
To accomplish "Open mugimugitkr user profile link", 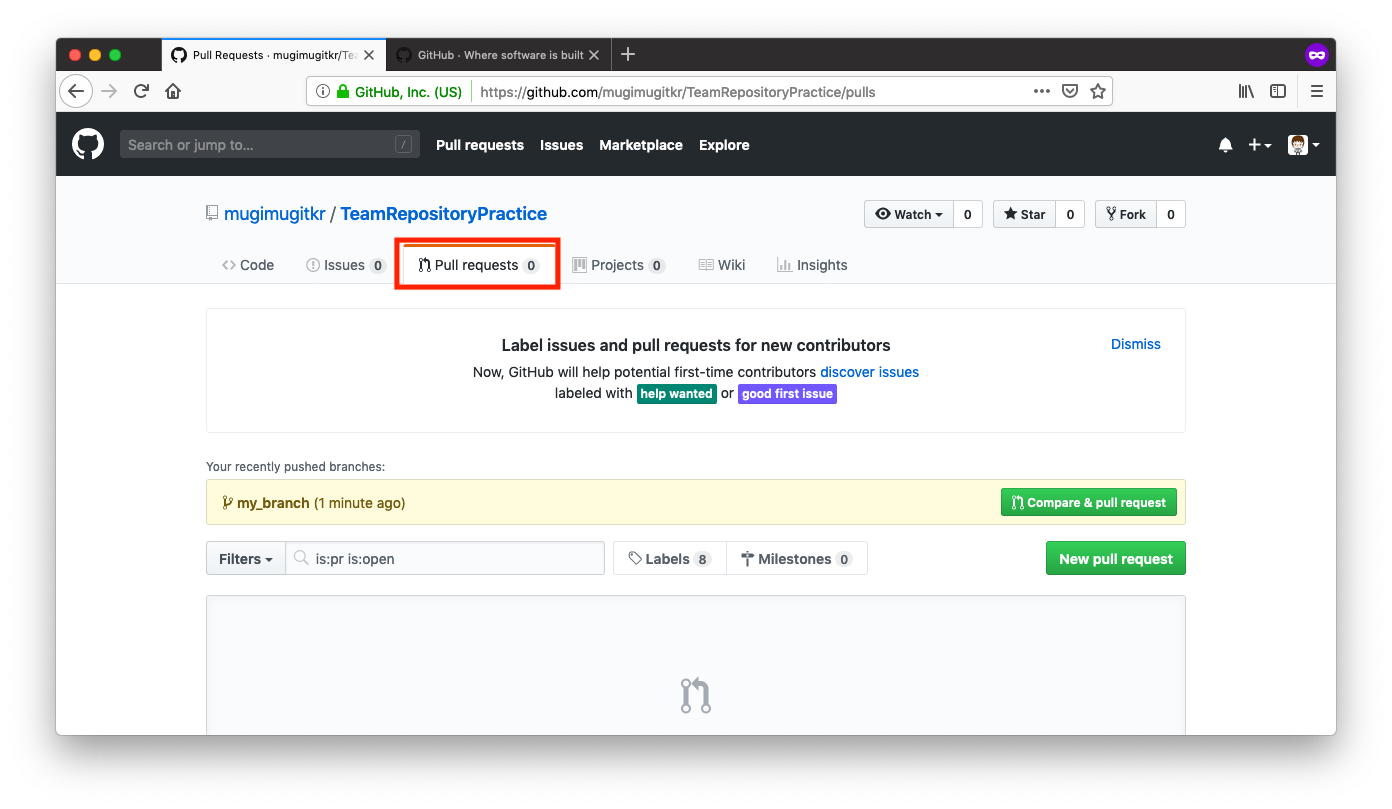I will (x=275, y=214).
